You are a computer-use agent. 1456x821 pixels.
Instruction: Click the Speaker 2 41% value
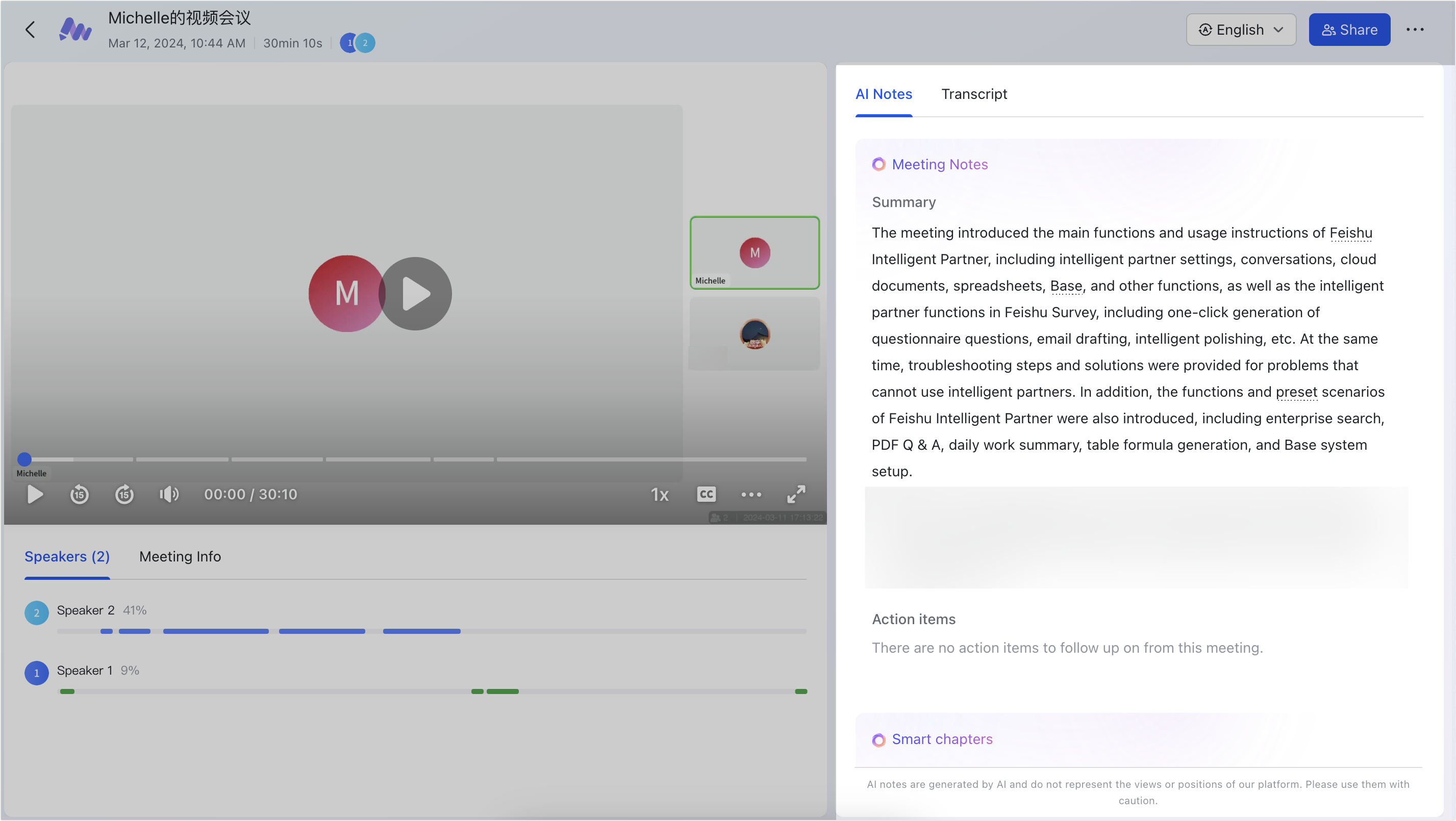135,611
